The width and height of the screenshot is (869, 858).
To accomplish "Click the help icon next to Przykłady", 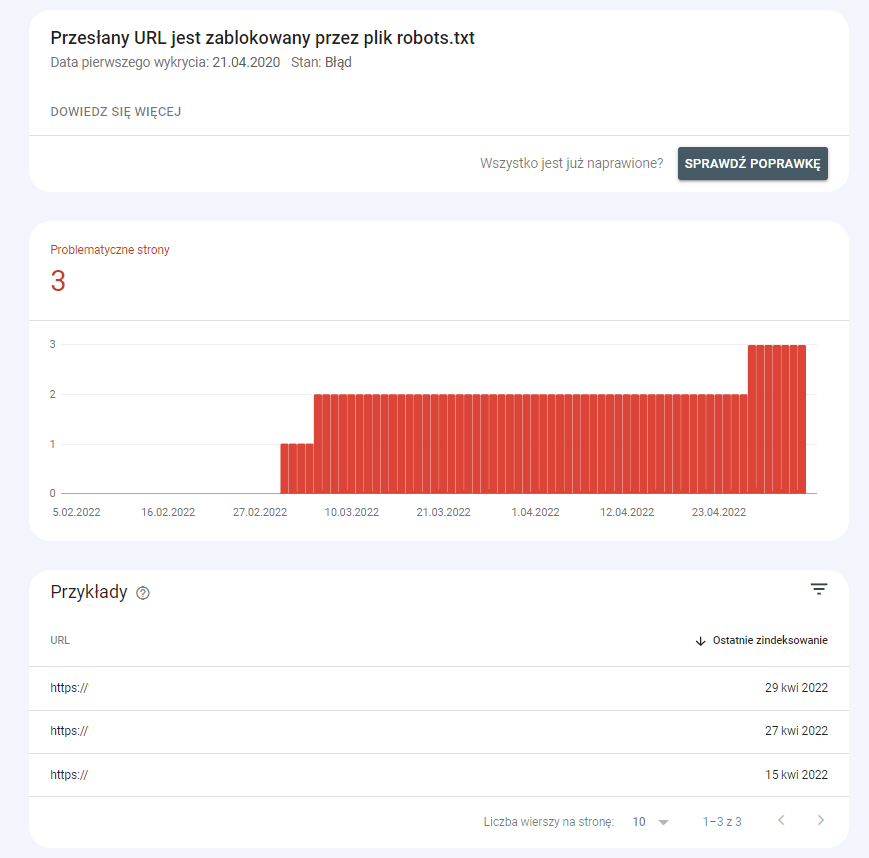I will [142, 593].
